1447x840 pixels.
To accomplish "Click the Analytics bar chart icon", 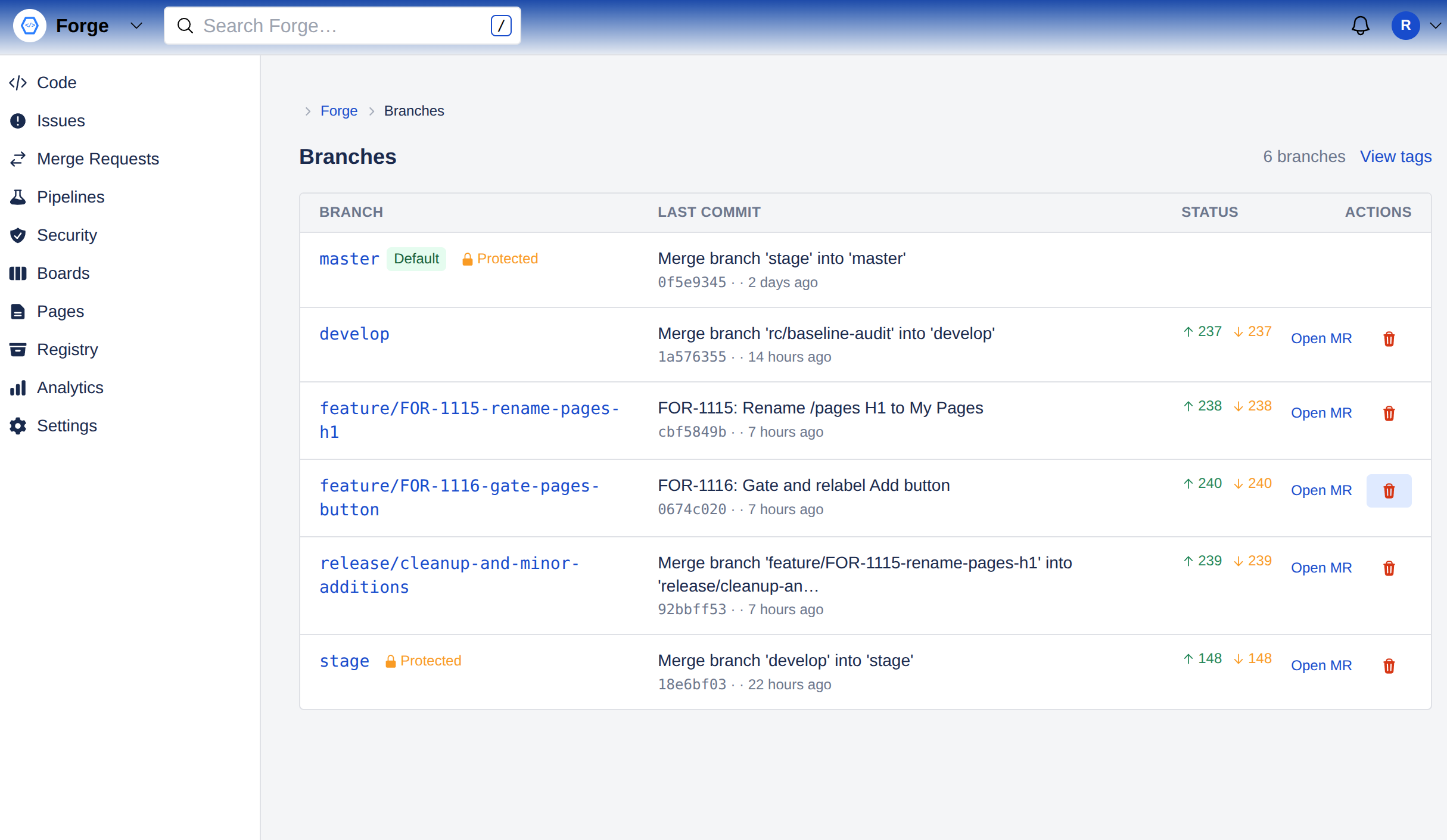I will (x=18, y=388).
